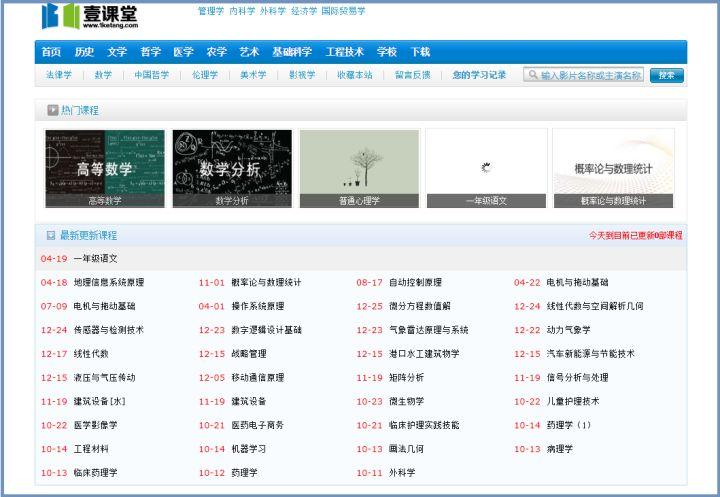Click the play icon beside 热门课程
720x497 pixels.
tap(52, 110)
